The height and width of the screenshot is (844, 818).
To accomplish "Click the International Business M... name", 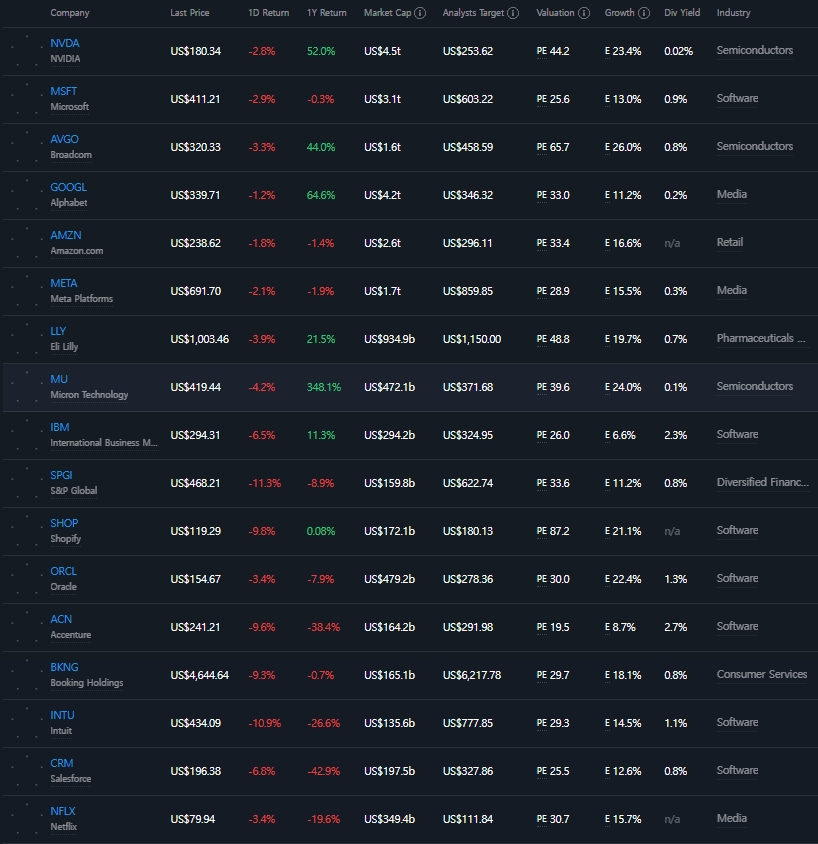I will click(104, 442).
